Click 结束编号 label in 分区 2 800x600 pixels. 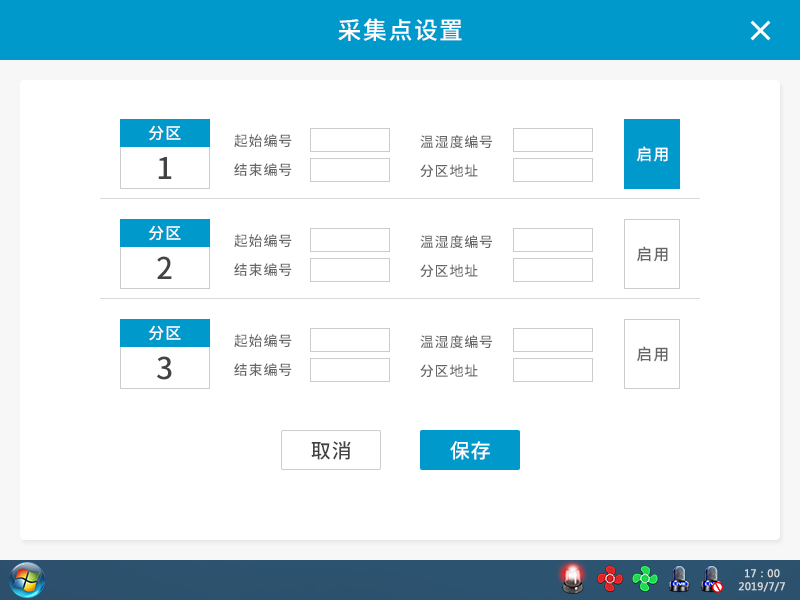pos(263,270)
